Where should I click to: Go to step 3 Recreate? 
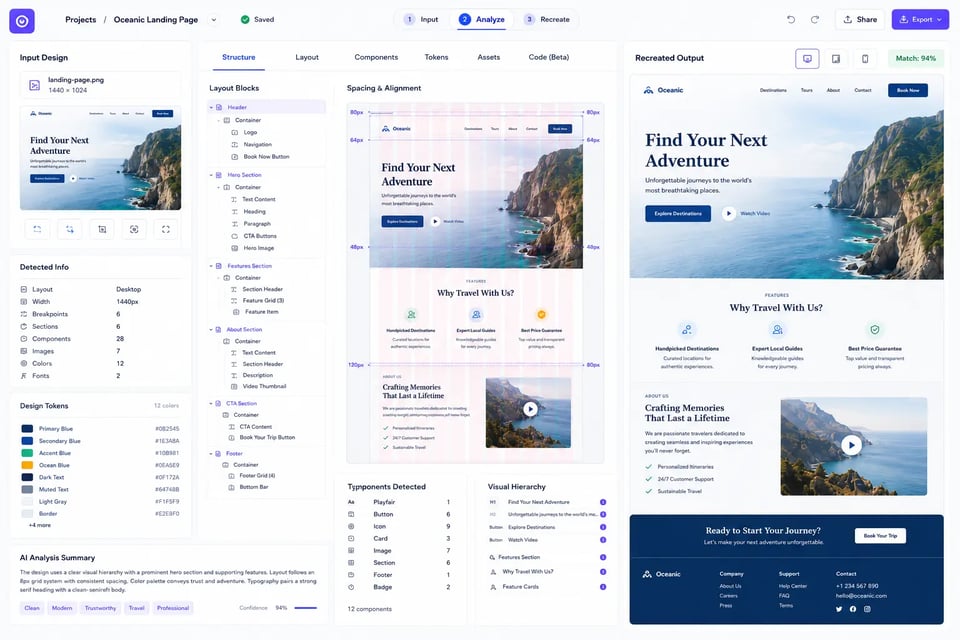click(547, 20)
